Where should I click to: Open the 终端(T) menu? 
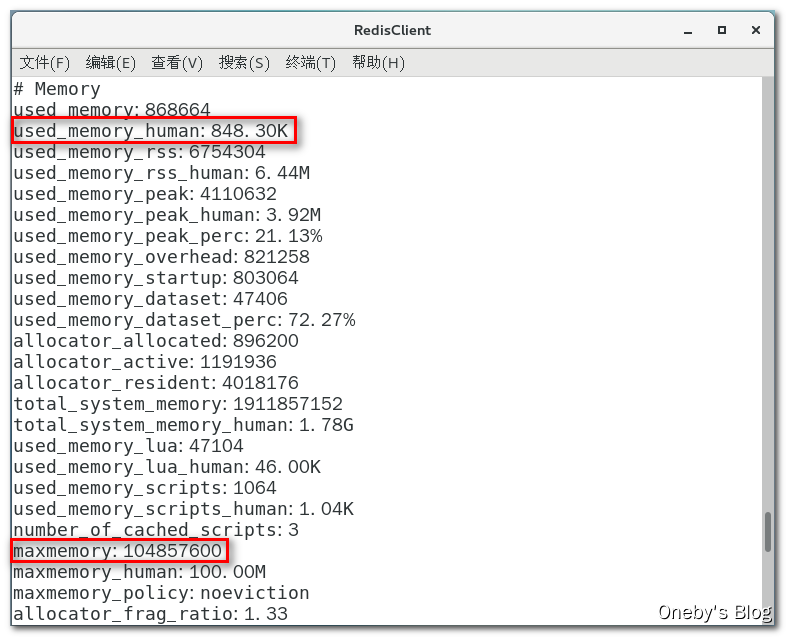click(310, 63)
